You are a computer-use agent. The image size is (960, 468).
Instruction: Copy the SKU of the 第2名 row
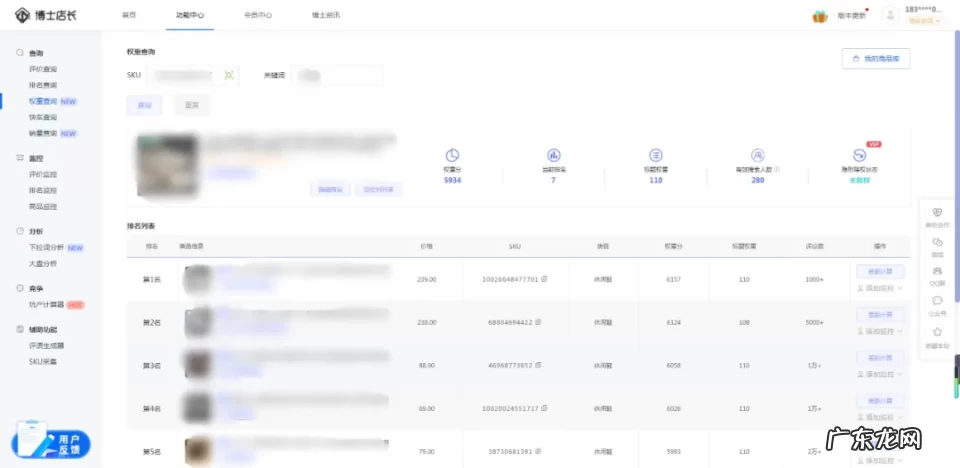(x=545, y=322)
